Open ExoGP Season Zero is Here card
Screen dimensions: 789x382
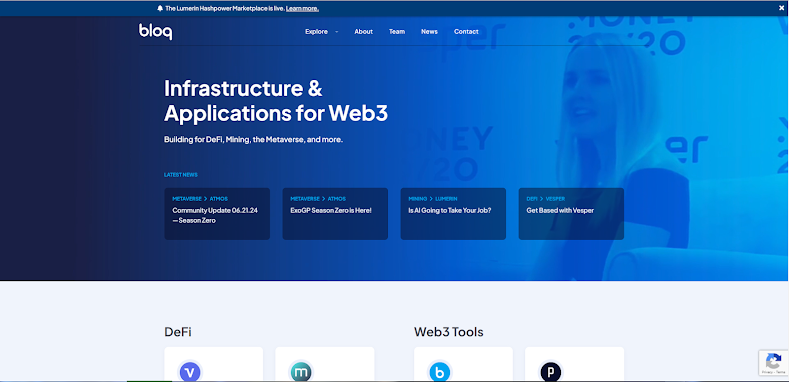click(x=335, y=214)
